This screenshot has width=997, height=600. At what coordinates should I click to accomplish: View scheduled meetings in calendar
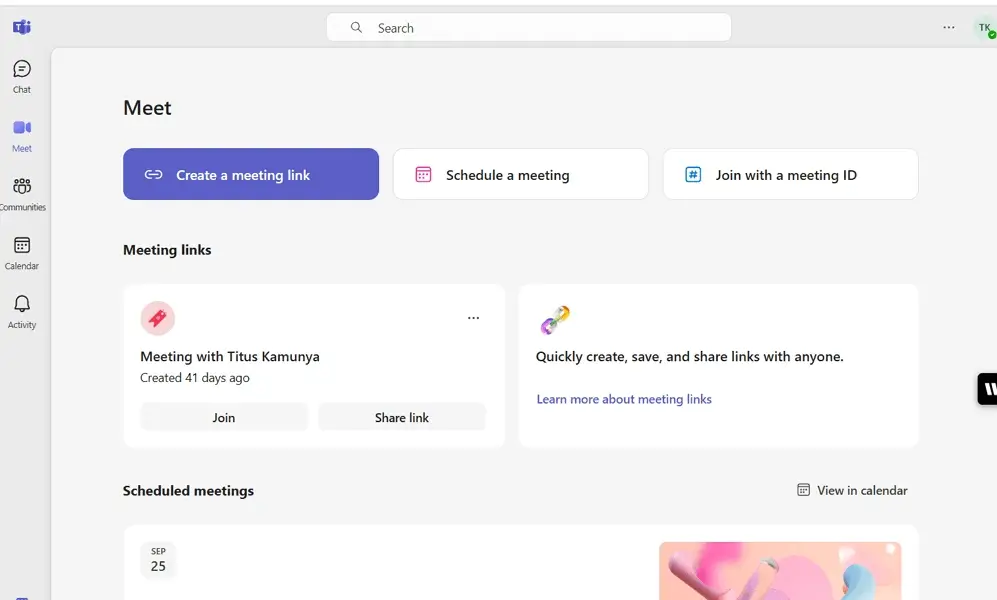click(x=851, y=490)
